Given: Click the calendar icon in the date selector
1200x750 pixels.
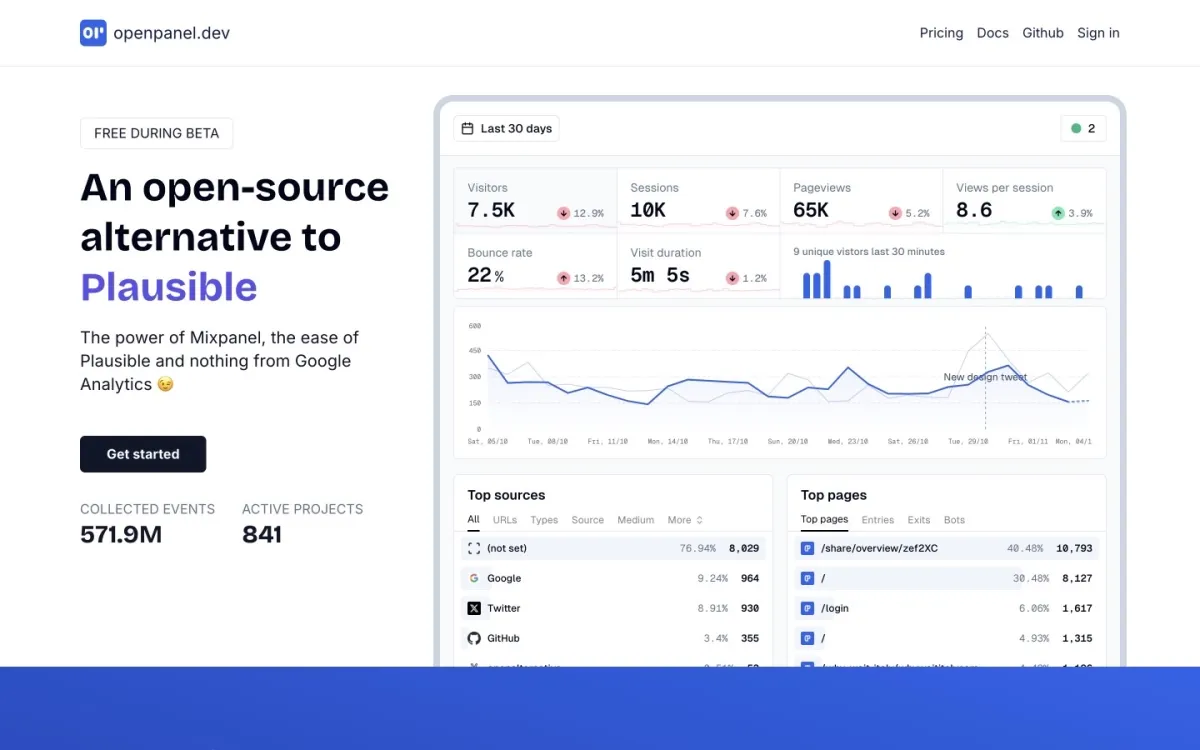Looking at the screenshot, I should [466, 128].
